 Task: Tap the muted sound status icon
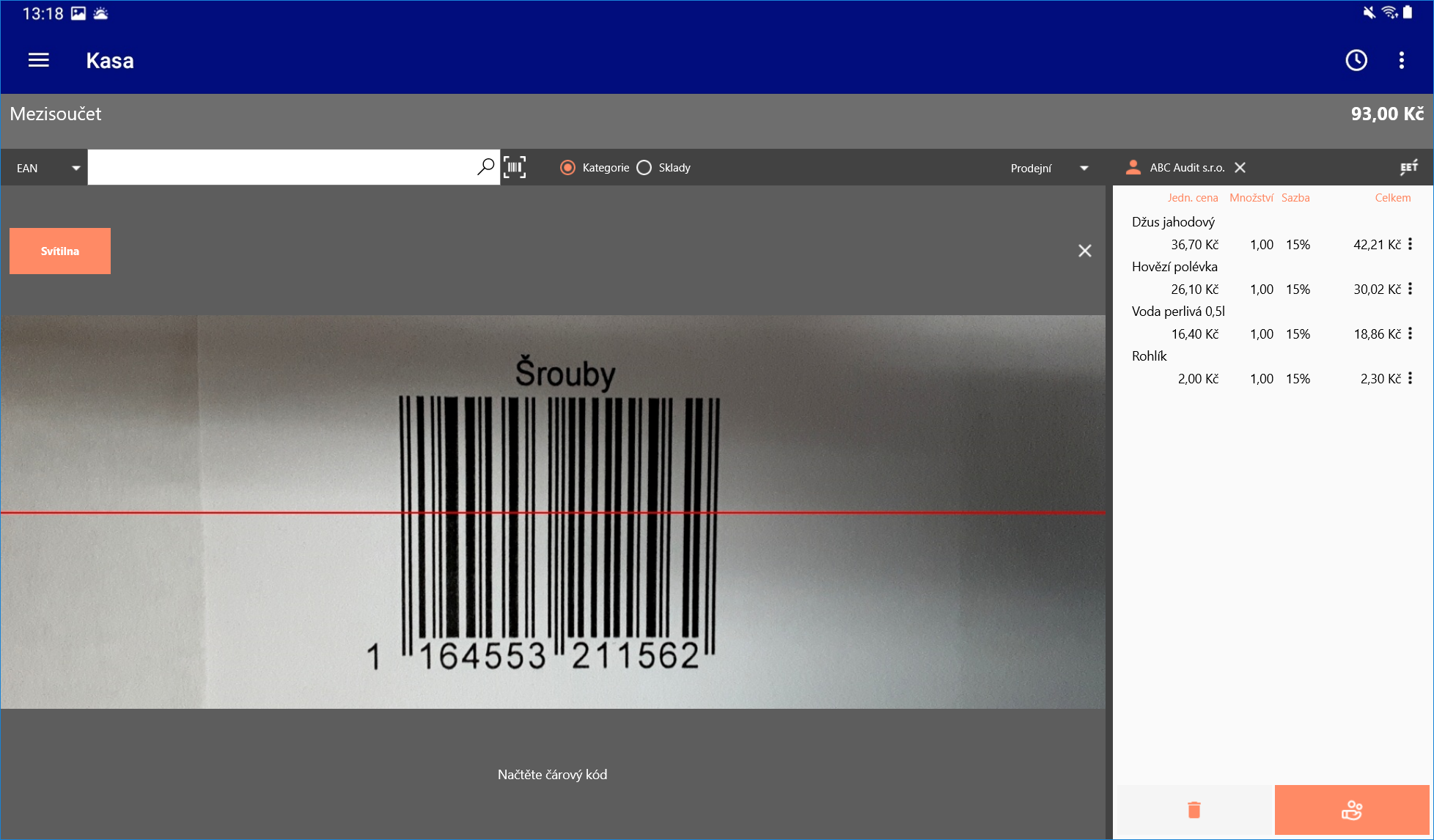pos(1369,12)
